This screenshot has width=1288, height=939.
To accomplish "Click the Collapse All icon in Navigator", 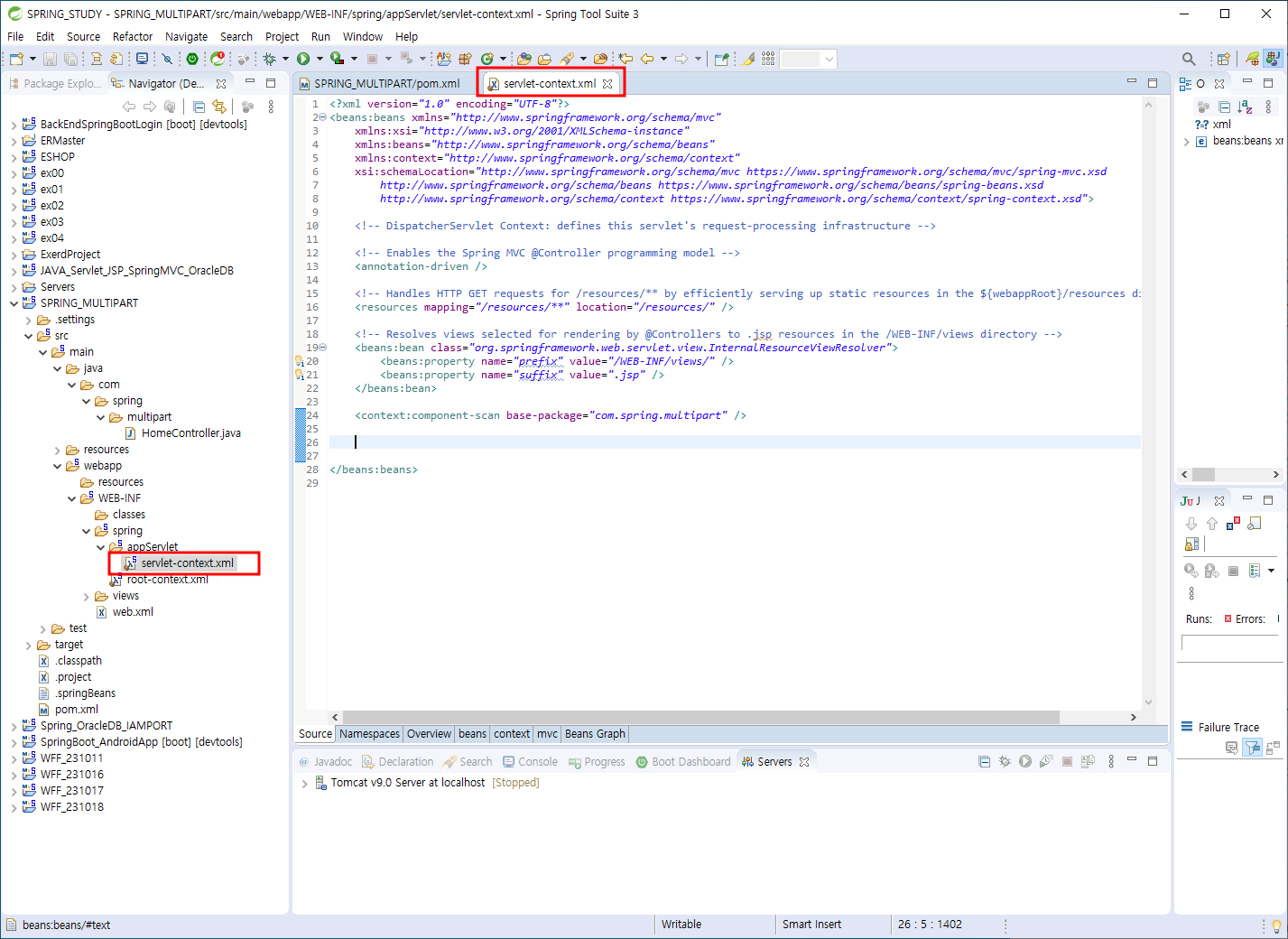I will 199,107.
